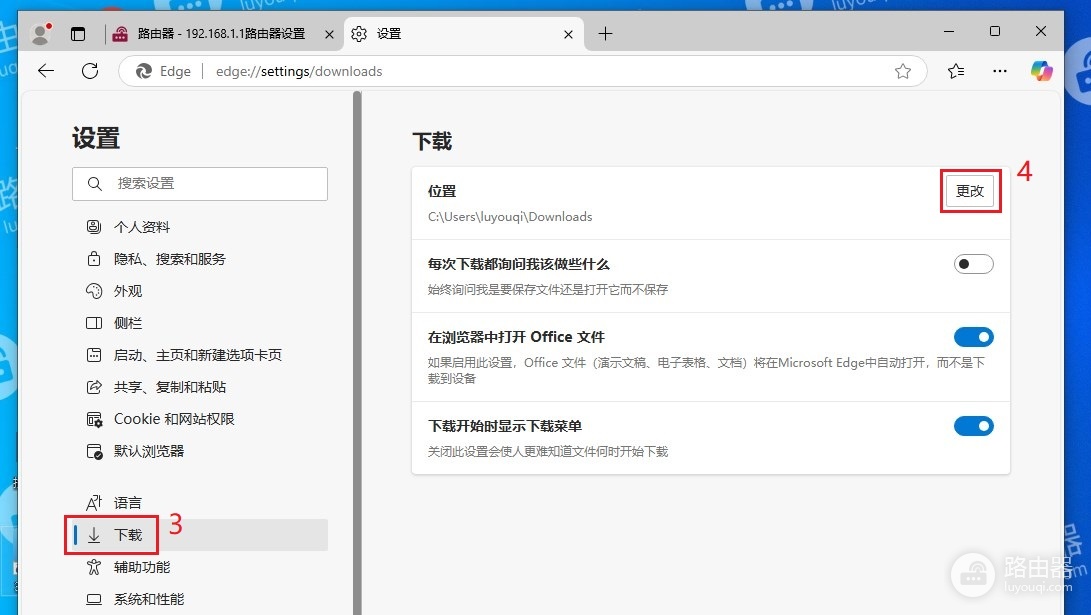
Task: Click 更改 to change download location
Action: (x=970, y=191)
